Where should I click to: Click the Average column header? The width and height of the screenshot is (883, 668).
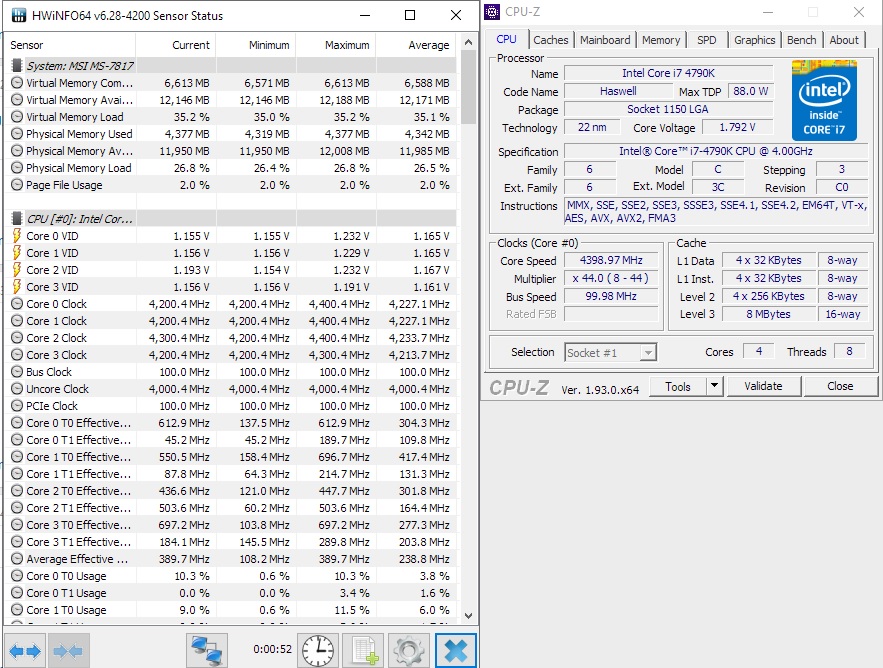pos(416,45)
